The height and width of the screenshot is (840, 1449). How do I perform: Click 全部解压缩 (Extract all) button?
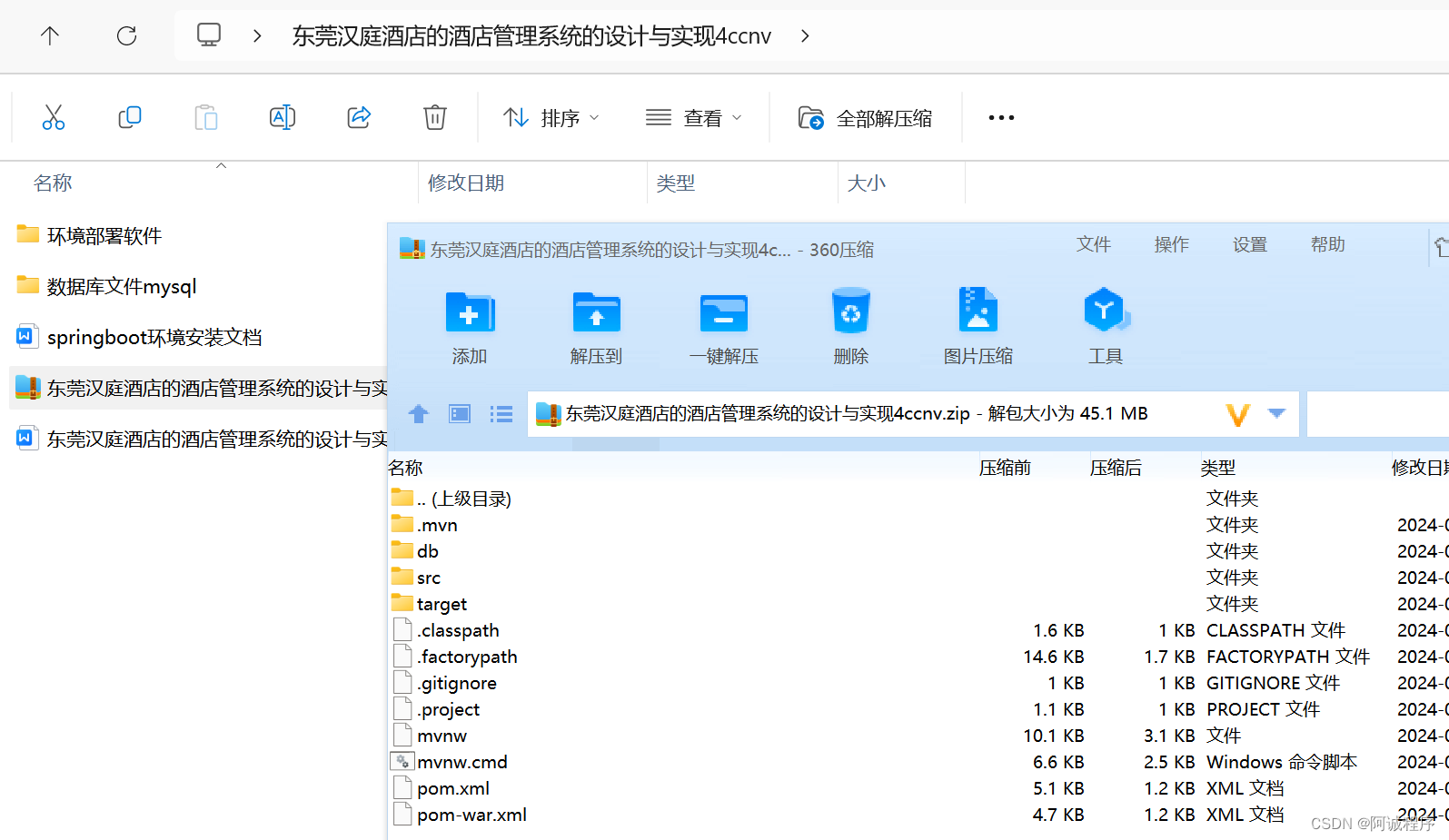(865, 118)
